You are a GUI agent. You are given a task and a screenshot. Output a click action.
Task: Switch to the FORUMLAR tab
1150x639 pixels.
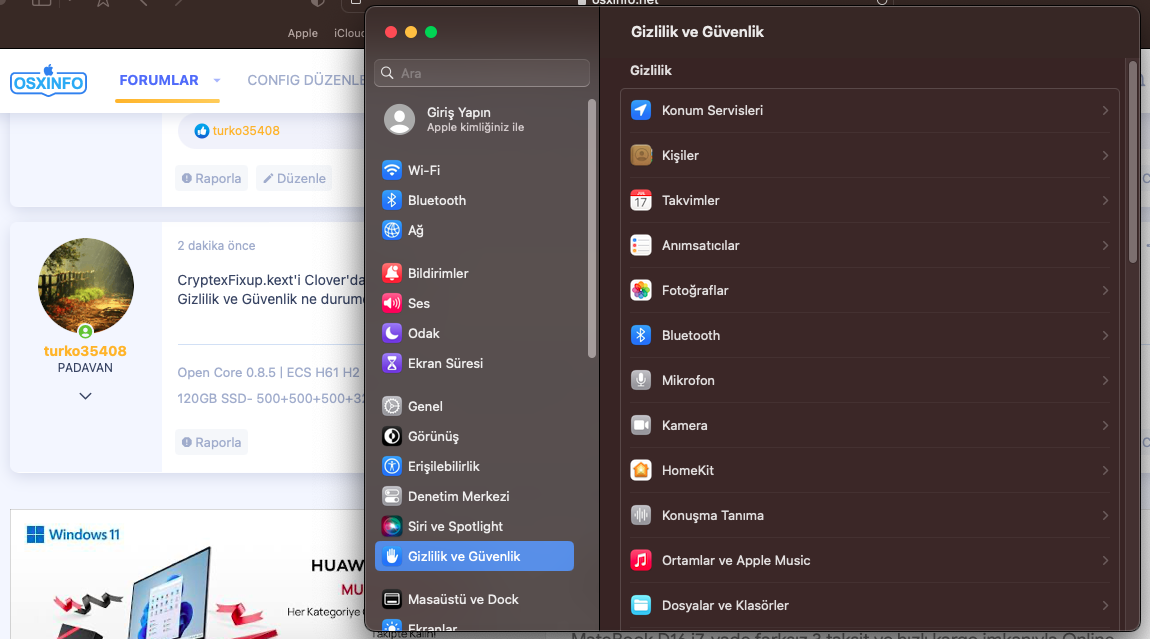pyautogui.click(x=159, y=80)
